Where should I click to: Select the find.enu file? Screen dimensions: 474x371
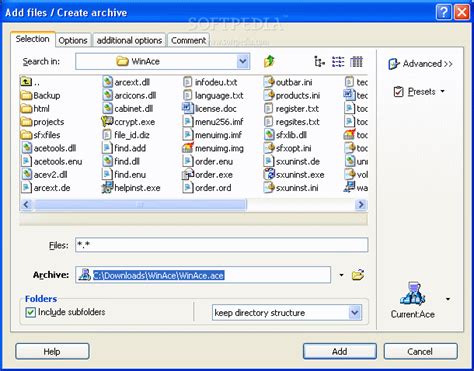124,175
